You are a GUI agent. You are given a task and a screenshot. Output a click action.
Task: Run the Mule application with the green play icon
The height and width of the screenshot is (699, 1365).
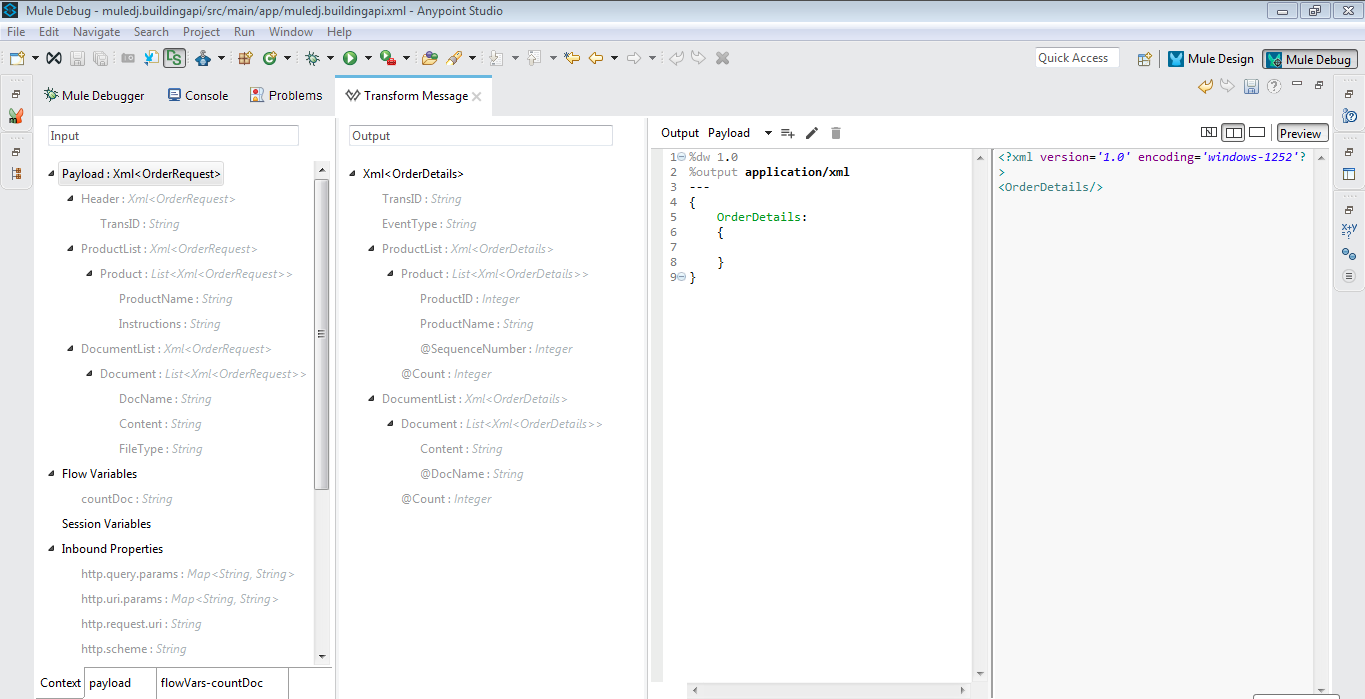(351, 57)
